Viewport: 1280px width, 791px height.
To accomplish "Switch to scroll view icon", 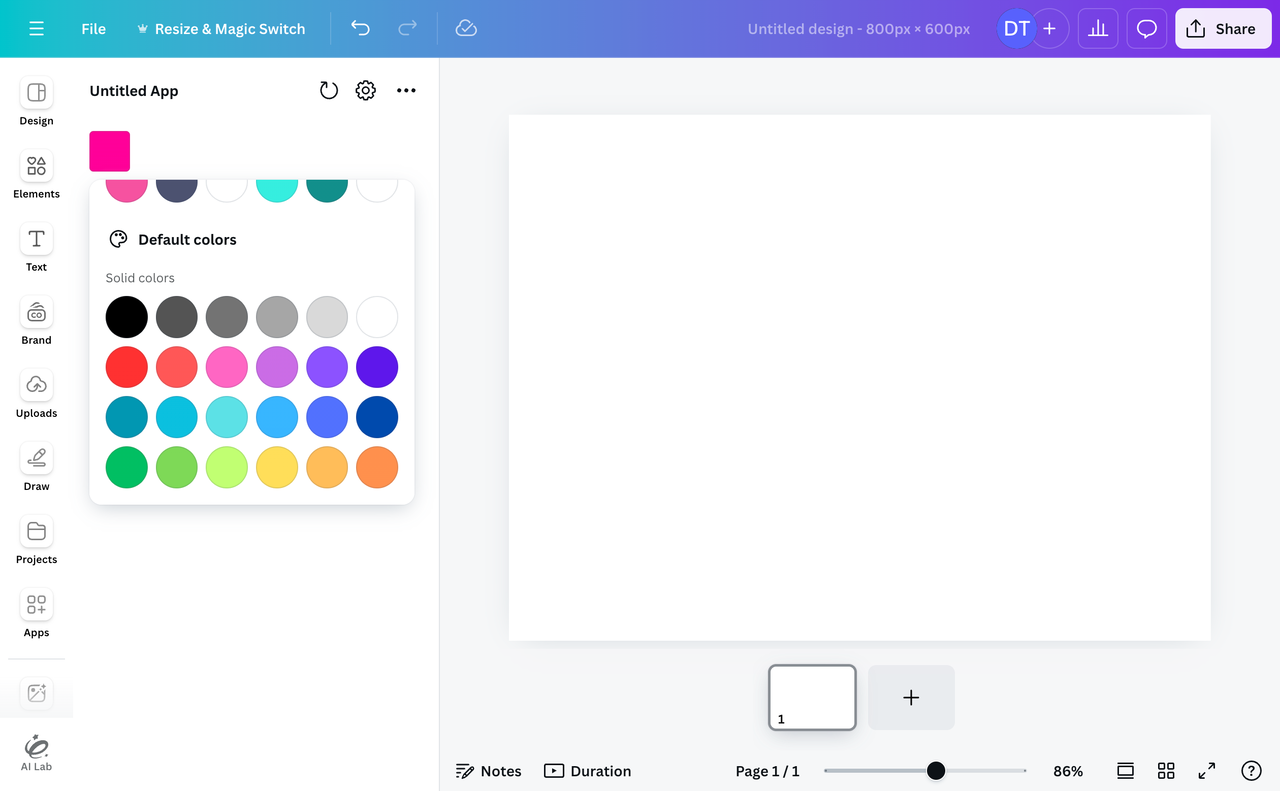I will point(1125,771).
